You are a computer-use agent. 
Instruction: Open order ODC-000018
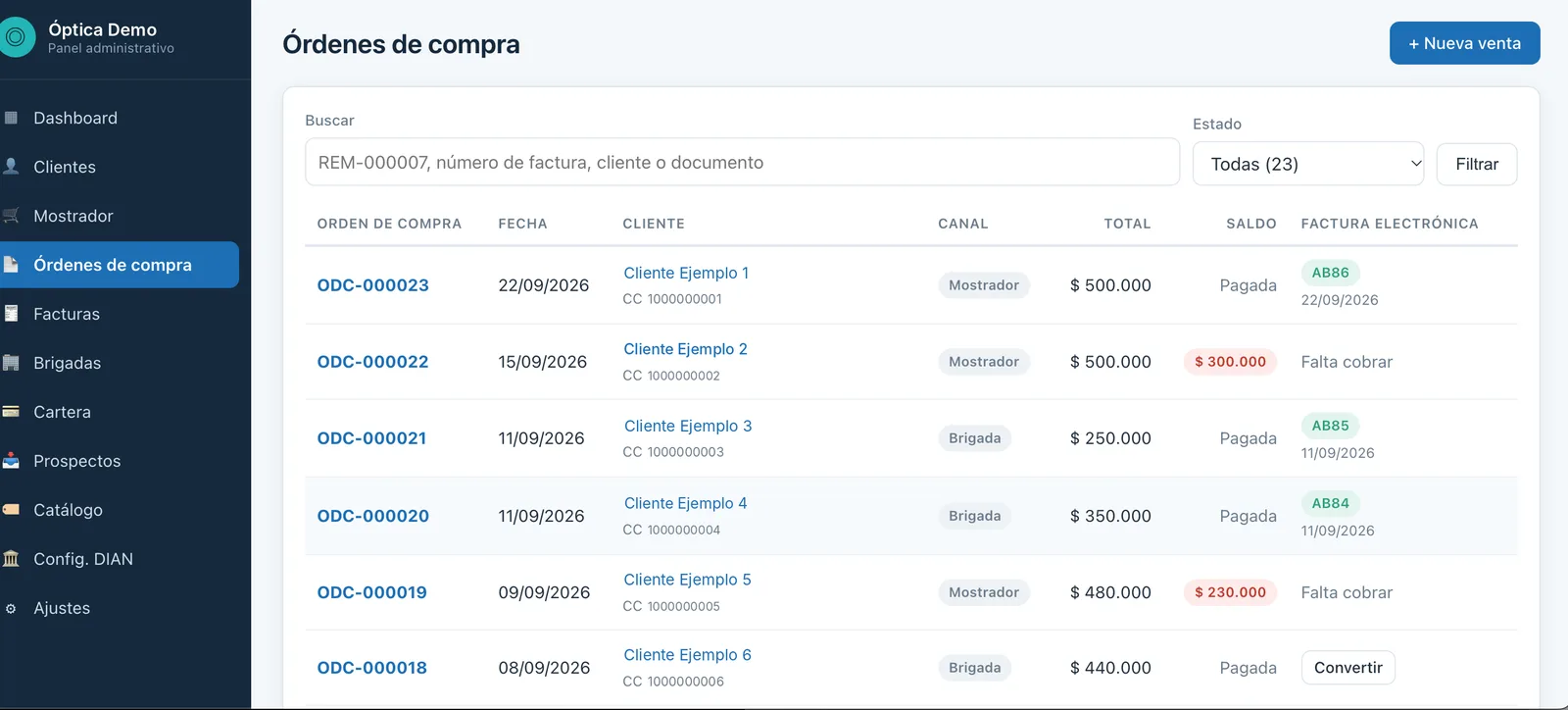(x=372, y=668)
